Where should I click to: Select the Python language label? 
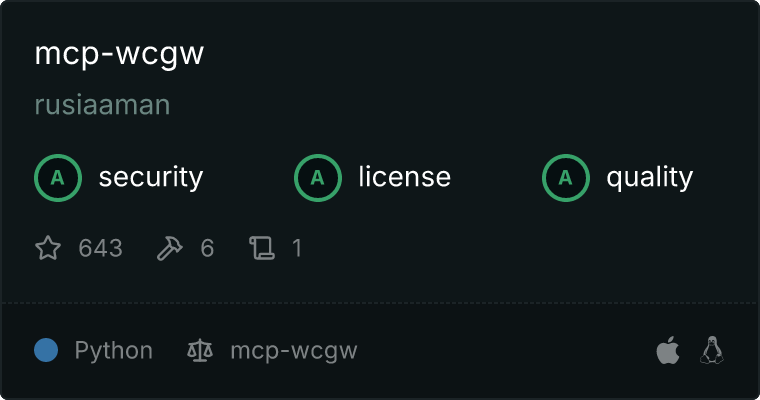click(x=113, y=351)
